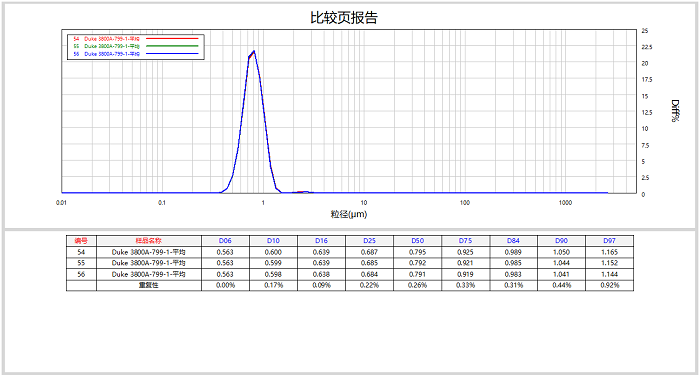Click the D06 column header
Viewport: 700px width, 376px height.
225,241
